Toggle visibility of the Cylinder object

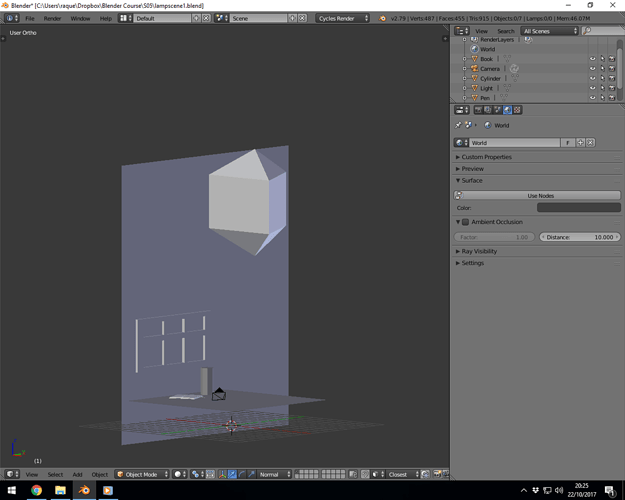593,79
